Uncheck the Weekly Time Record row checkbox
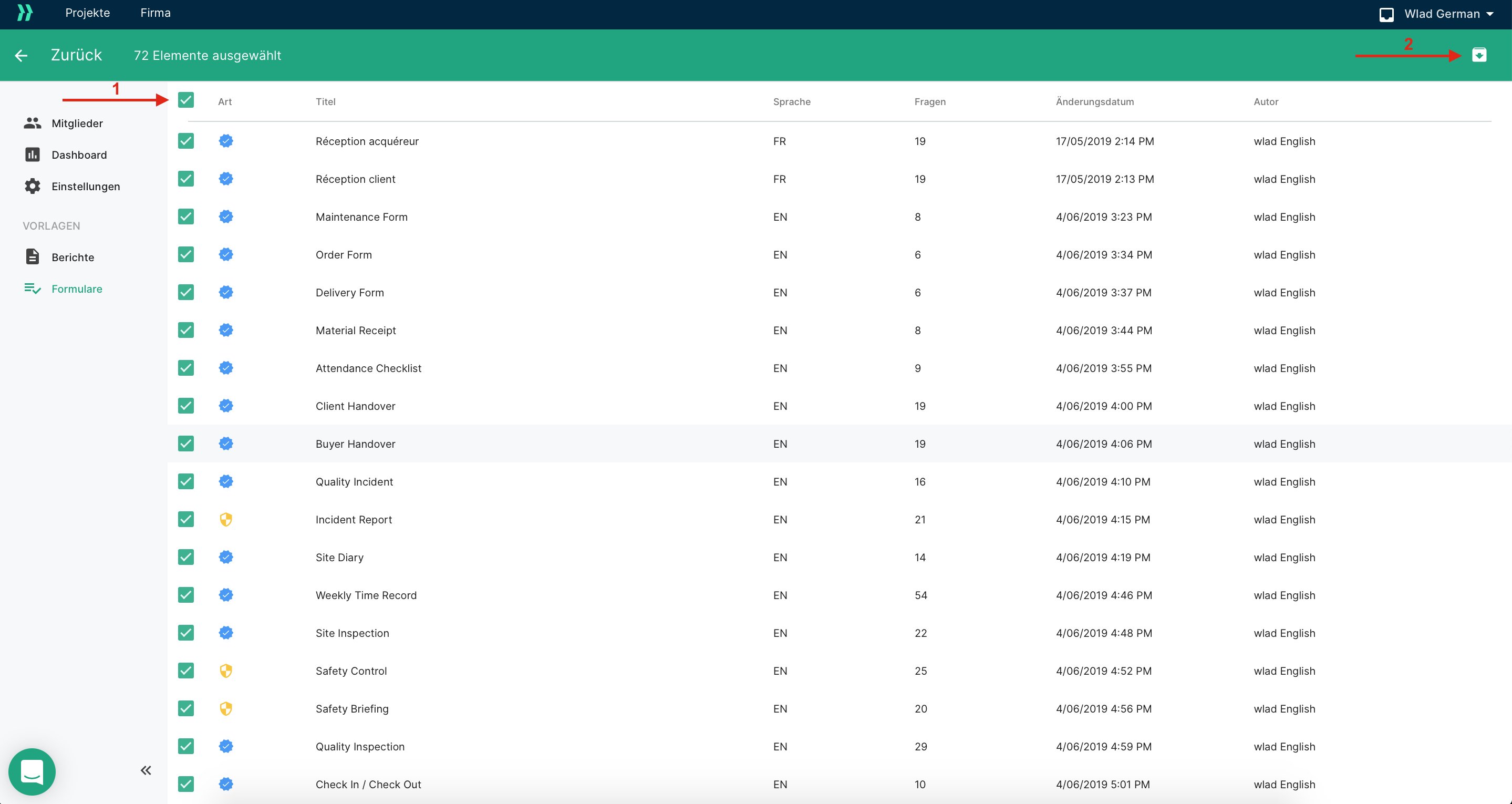1512x804 pixels. coord(186,595)
